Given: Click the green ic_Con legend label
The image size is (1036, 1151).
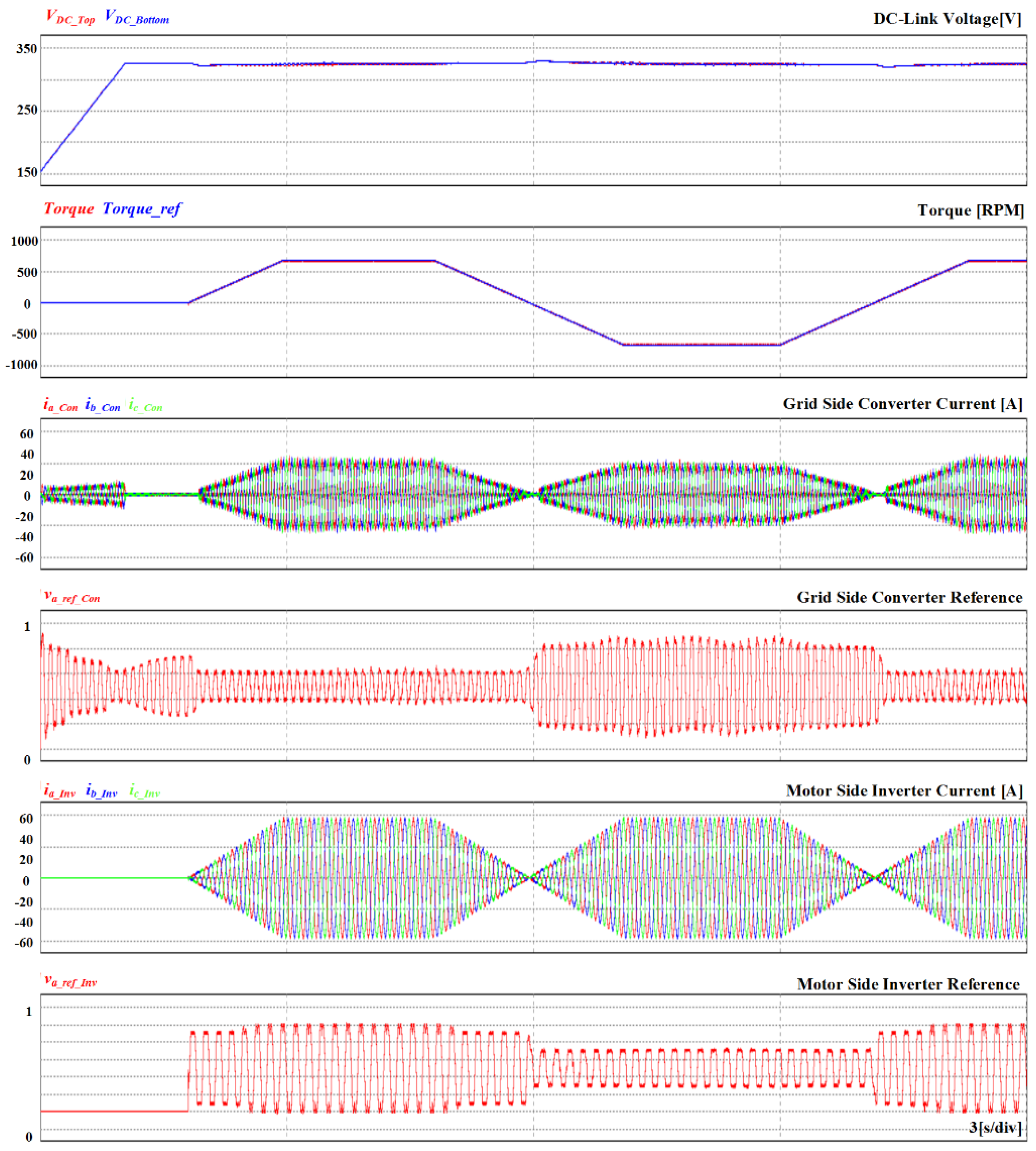Looking at the screenshot, I should point(146,405).
